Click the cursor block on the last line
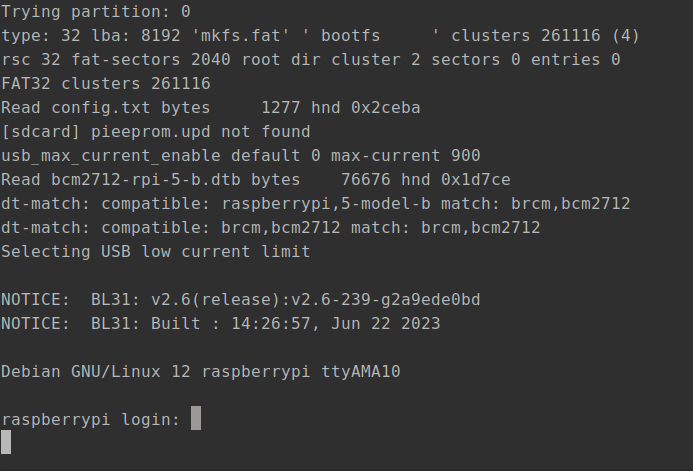The image size is (693, 471). 6,442
